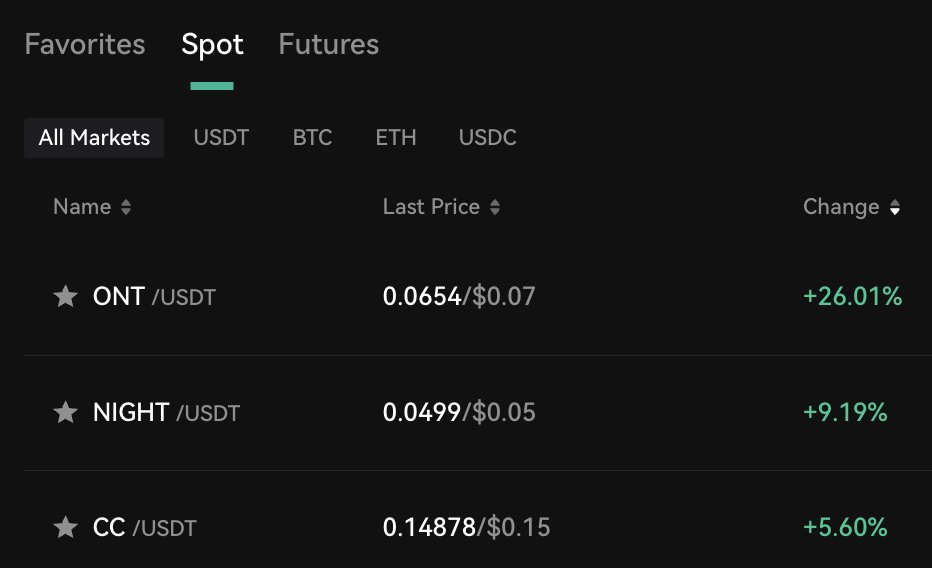Switch to the Favorites tab
Image resolution: width=932 pixels, height=568 pixels.
coord(85,45)
